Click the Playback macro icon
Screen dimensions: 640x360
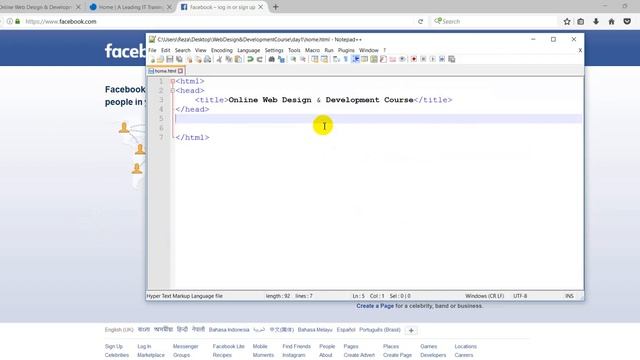point(433,59)
